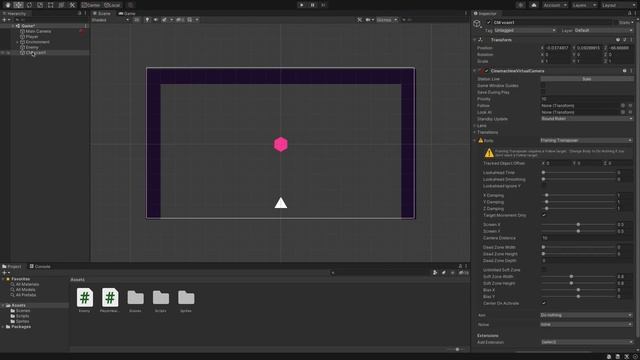Open the Layers dropdown in top bar

coord(584,5)
